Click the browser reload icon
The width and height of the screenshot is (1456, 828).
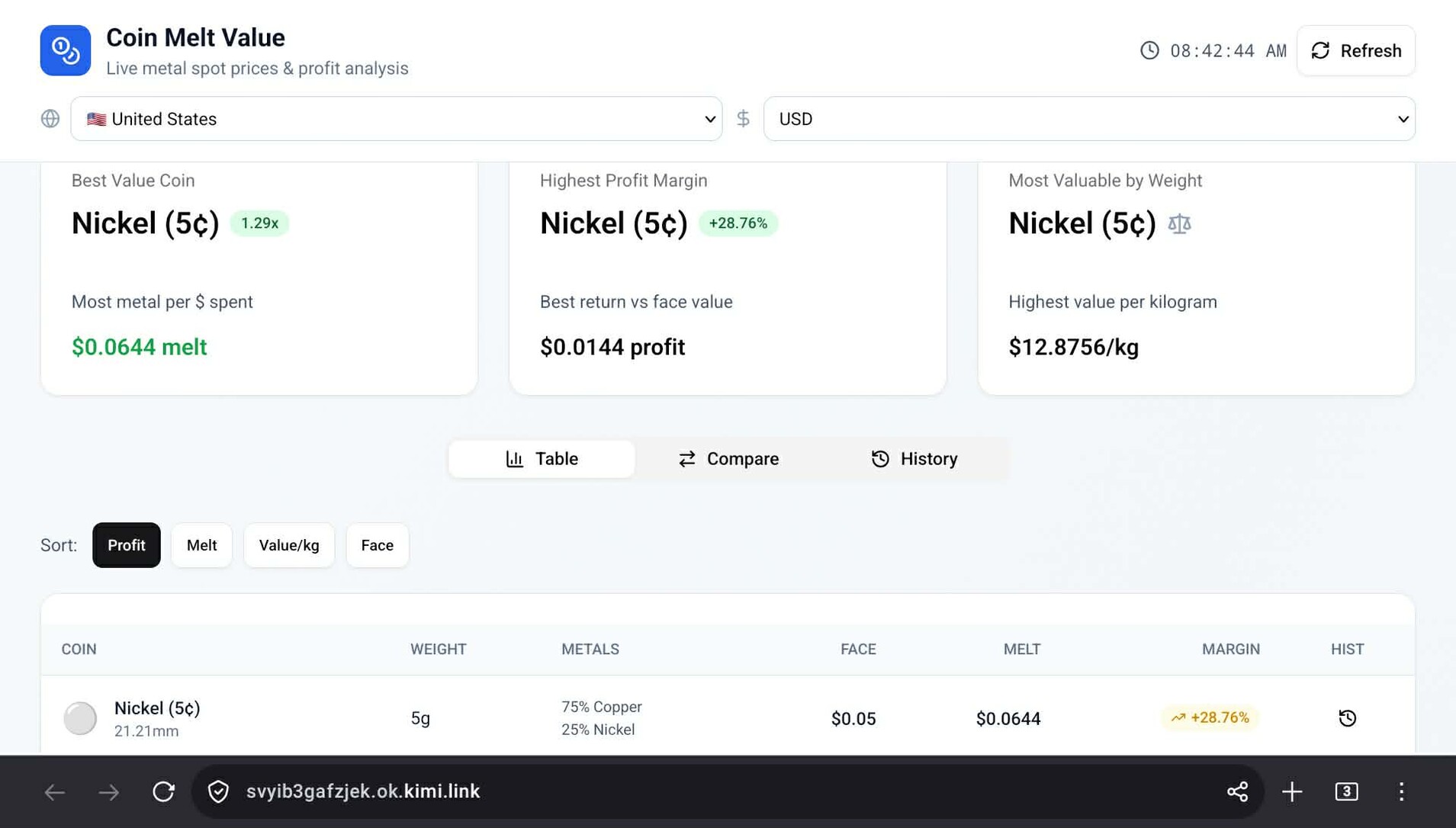(163, 791)
